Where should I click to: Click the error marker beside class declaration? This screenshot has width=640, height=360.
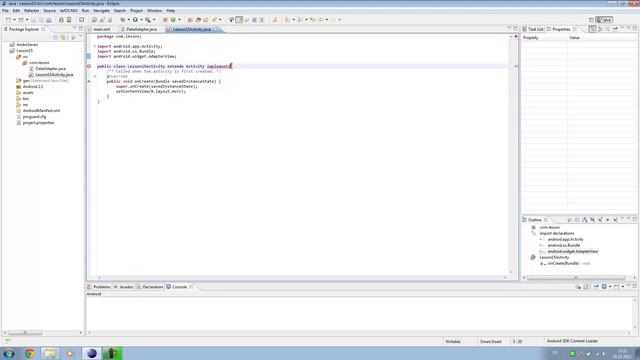coord(89,66)
